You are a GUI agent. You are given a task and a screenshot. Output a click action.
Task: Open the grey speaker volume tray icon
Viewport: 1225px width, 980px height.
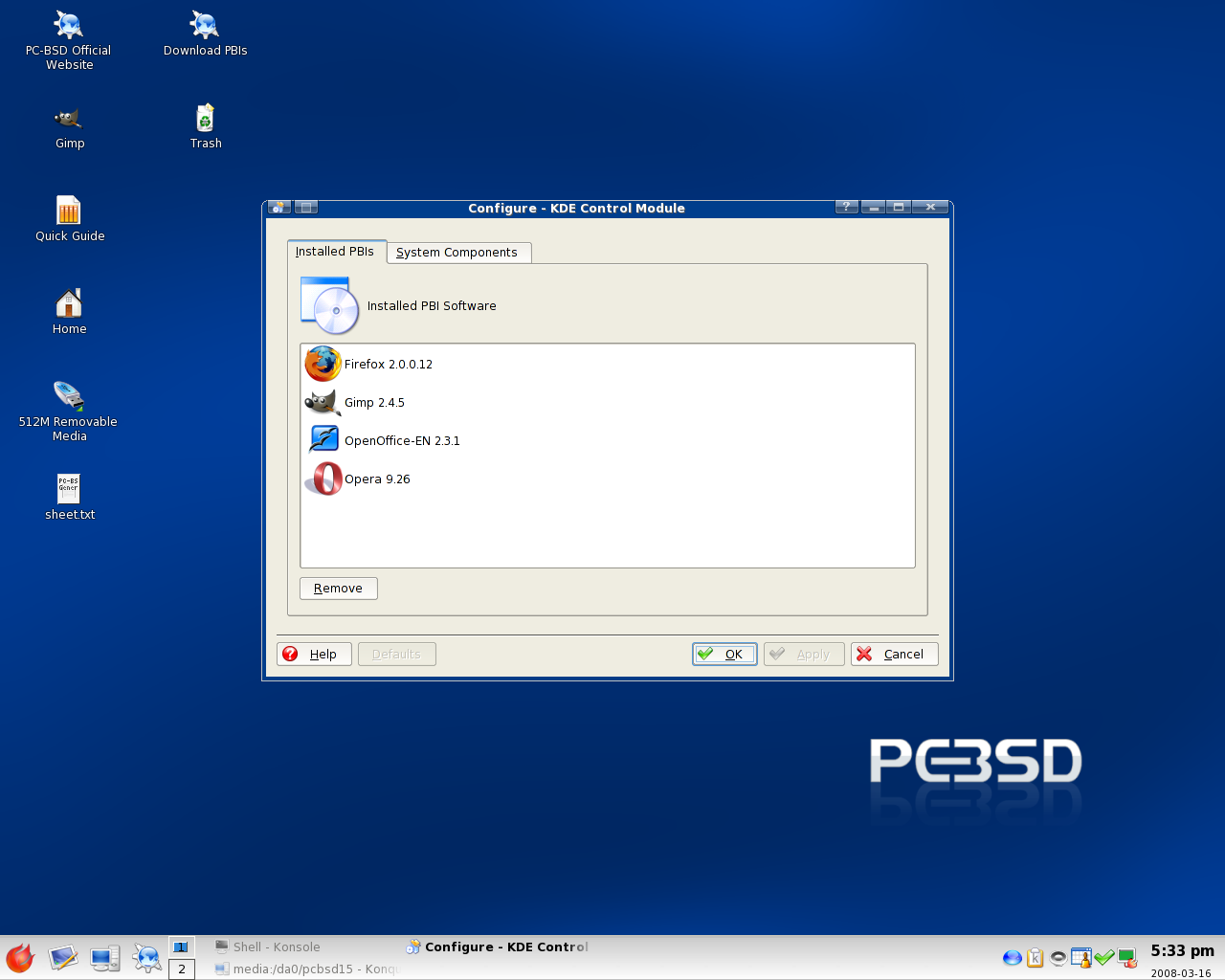point(1058,958)
